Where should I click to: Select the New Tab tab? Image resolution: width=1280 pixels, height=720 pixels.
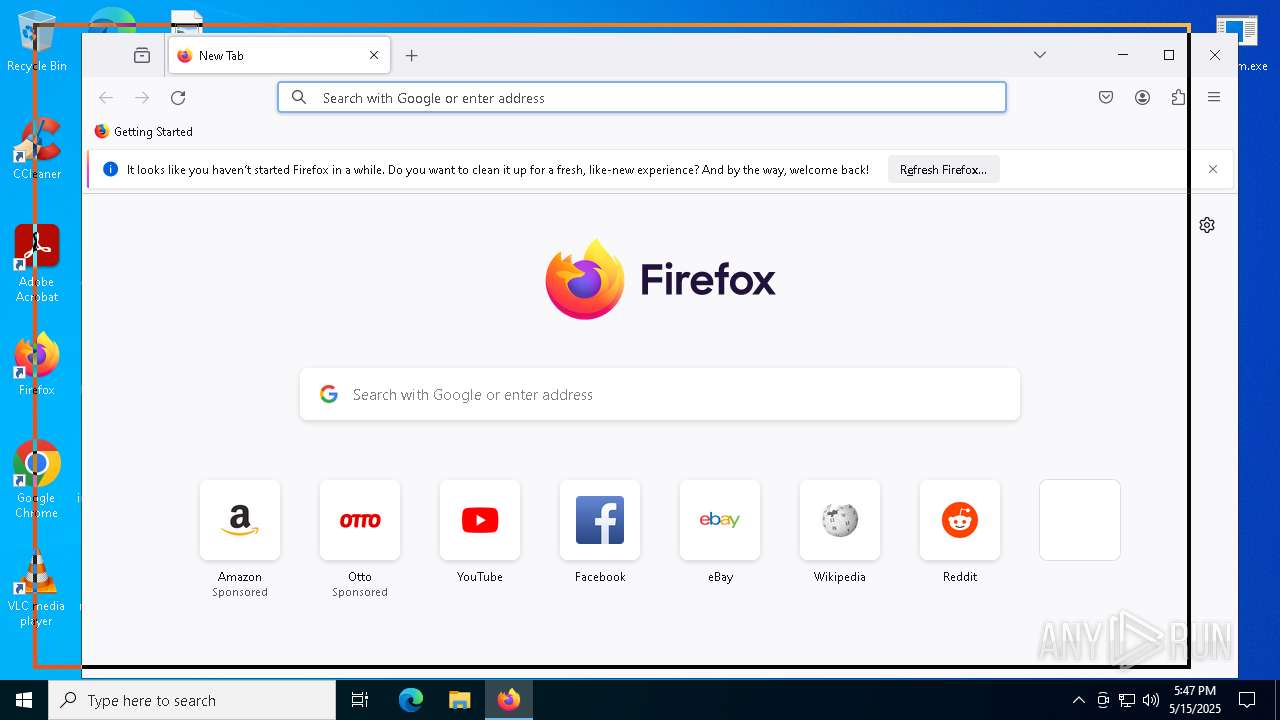tap(279, 56)
